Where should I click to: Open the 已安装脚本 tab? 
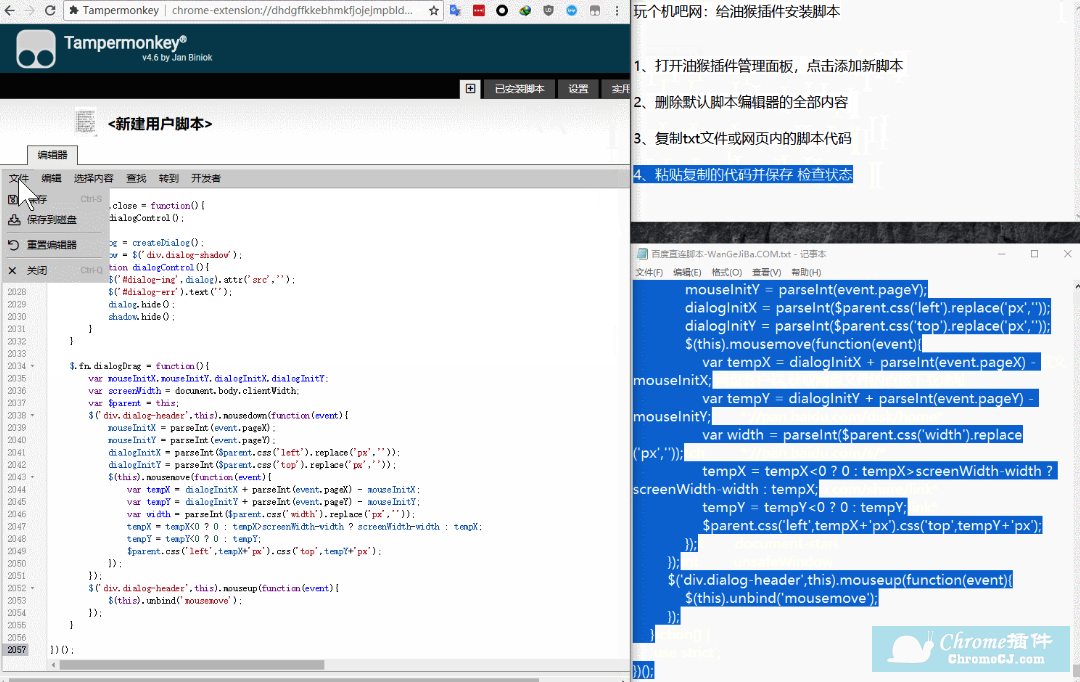[519, 89]
